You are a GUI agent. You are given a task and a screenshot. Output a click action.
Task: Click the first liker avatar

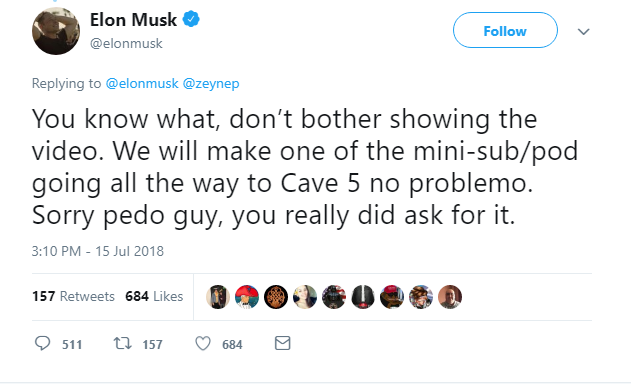(218, 297)
